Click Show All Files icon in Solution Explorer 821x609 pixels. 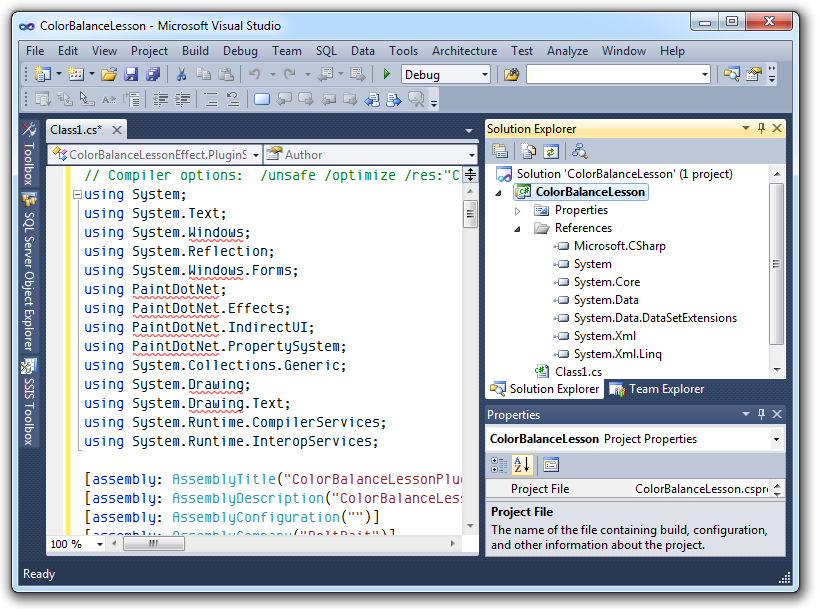[x=528, y=152]
